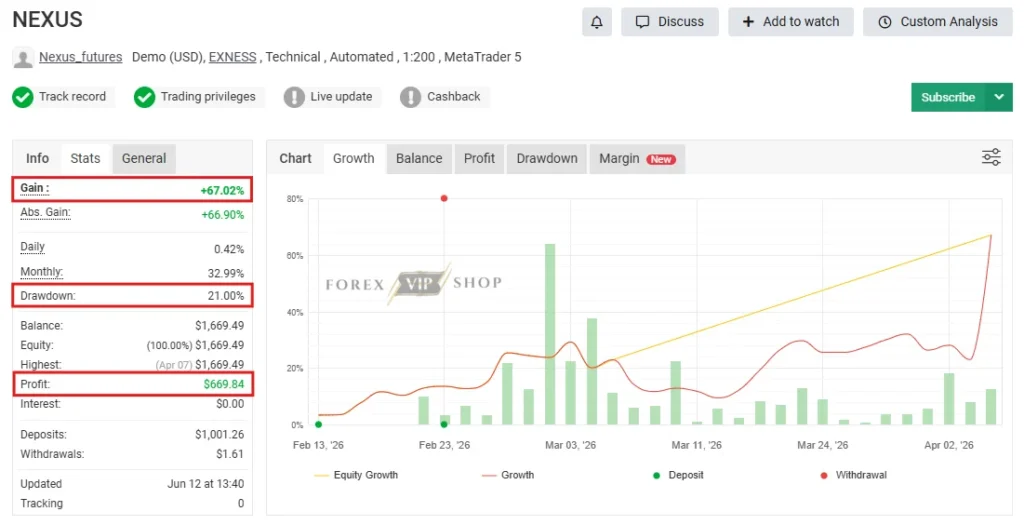The width and height of the screenshot is (1024, 525).
Task: Open the Nexus_futures profile link
Action: 80,57
